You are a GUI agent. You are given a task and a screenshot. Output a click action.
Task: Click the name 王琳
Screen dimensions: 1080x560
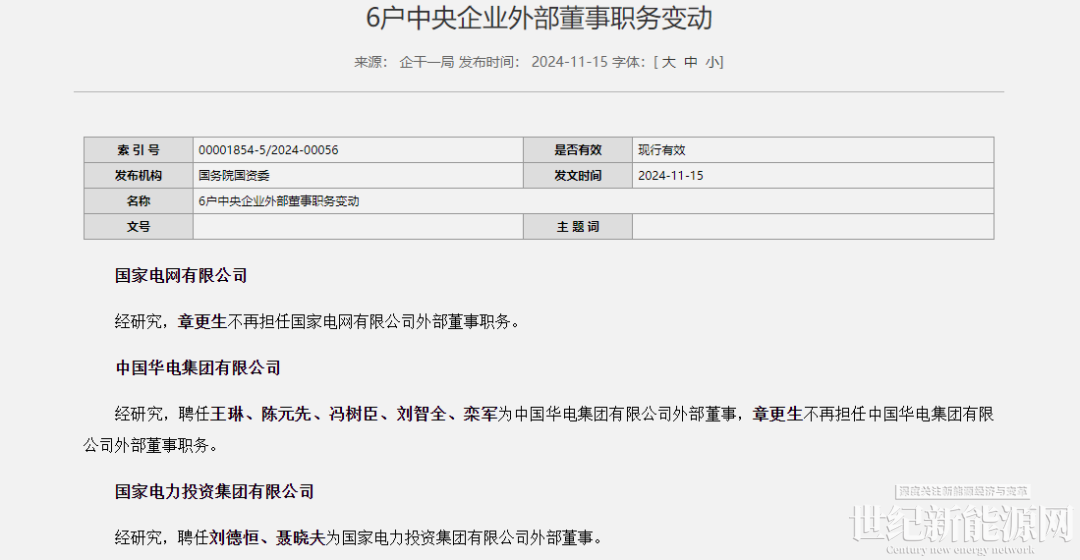click(x=227, y=414)
